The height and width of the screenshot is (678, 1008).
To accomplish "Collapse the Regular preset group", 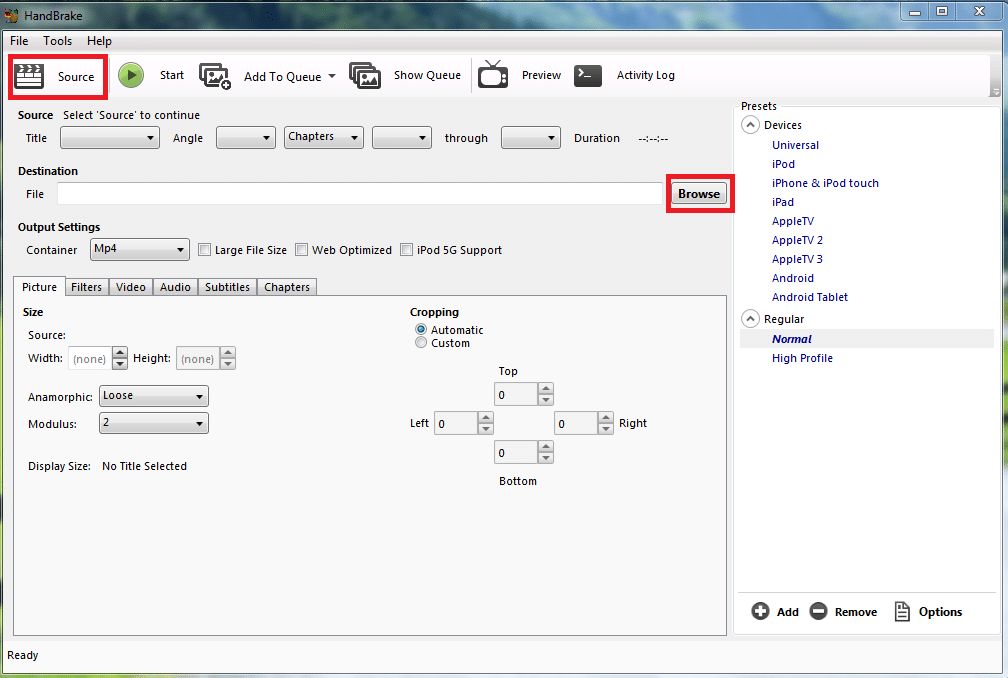I will (x=750, y=319).
